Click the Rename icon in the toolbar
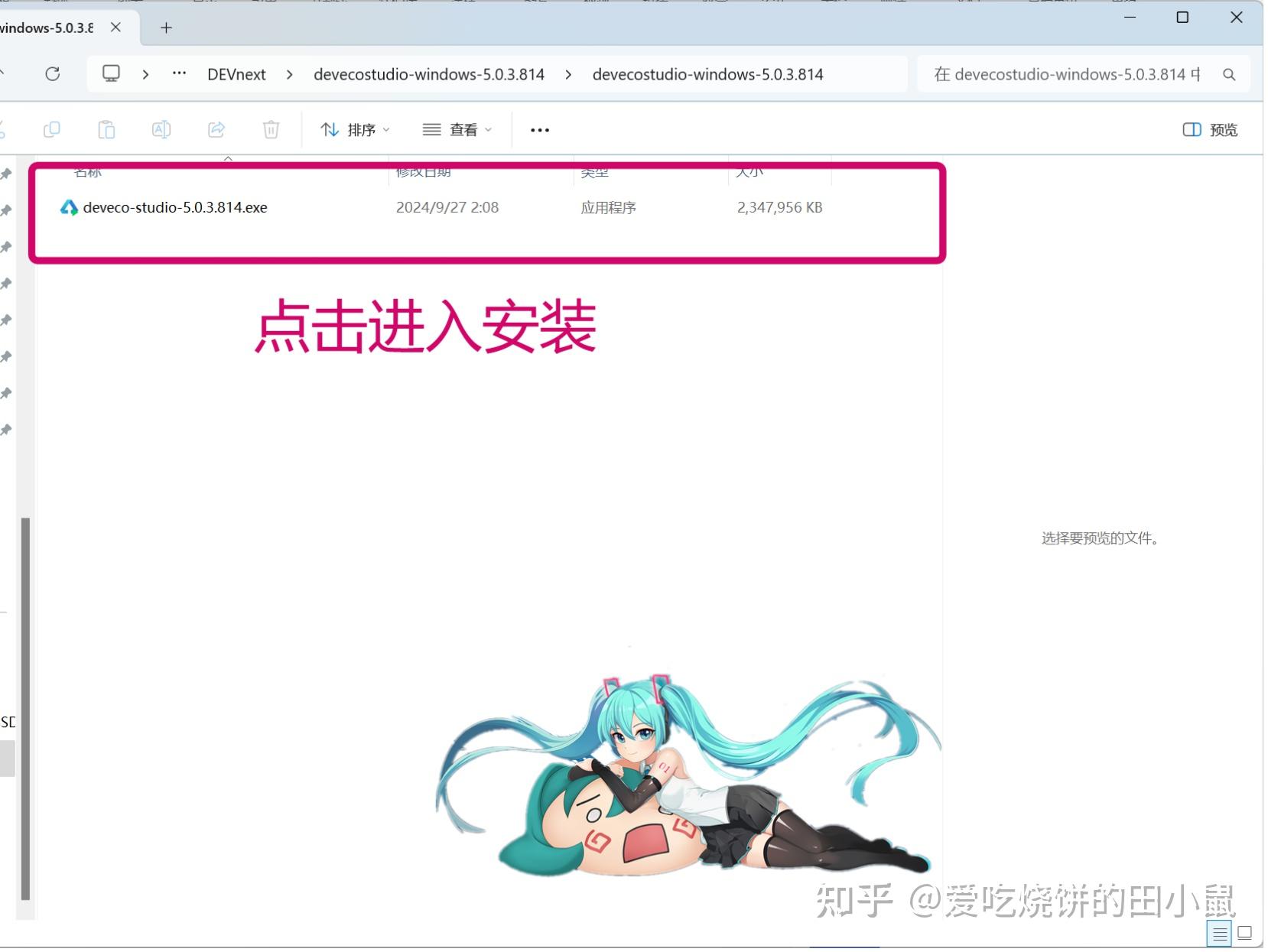The image size is (1268, 952). (161, 129)
